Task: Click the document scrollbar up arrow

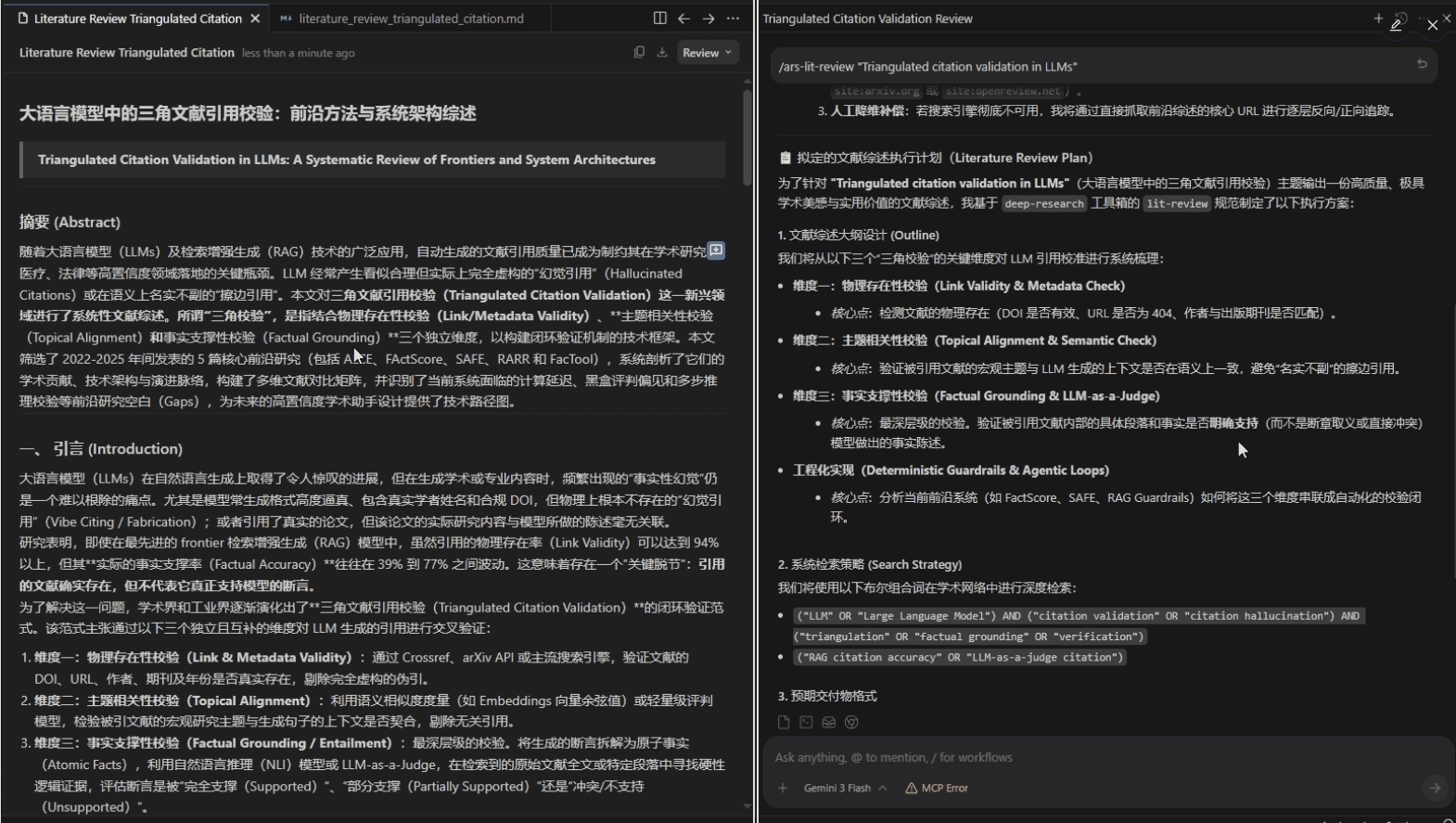Action: [747, 82]
